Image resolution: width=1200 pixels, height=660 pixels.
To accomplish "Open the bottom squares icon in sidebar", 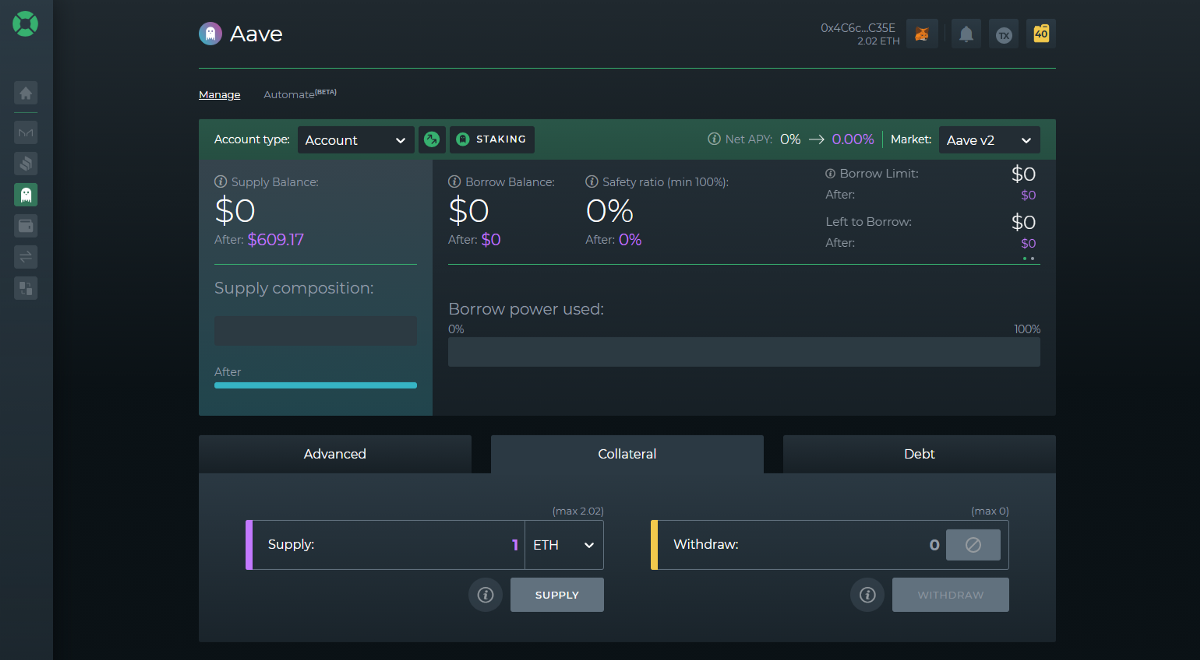I will click(26, 288).
